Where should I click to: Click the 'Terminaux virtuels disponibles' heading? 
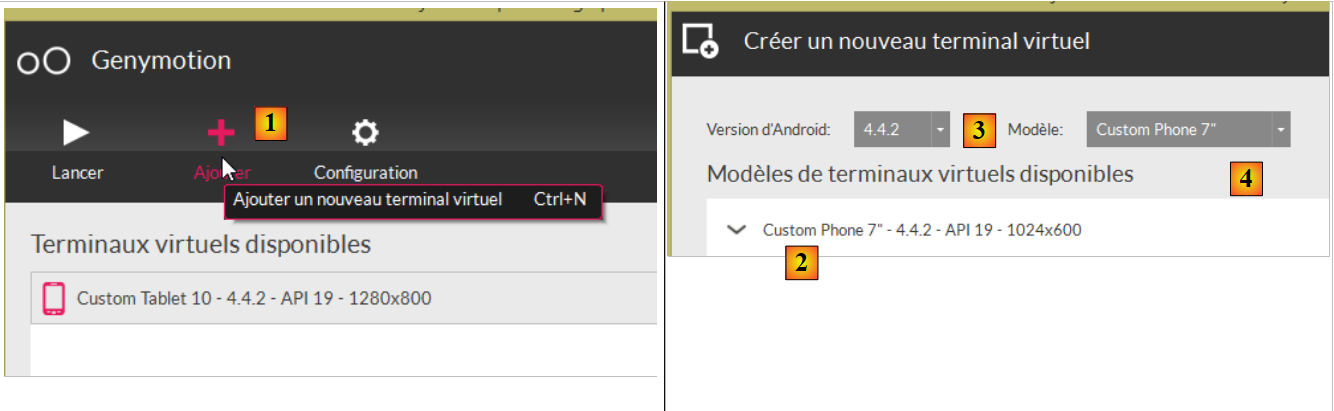click(201, 244)
